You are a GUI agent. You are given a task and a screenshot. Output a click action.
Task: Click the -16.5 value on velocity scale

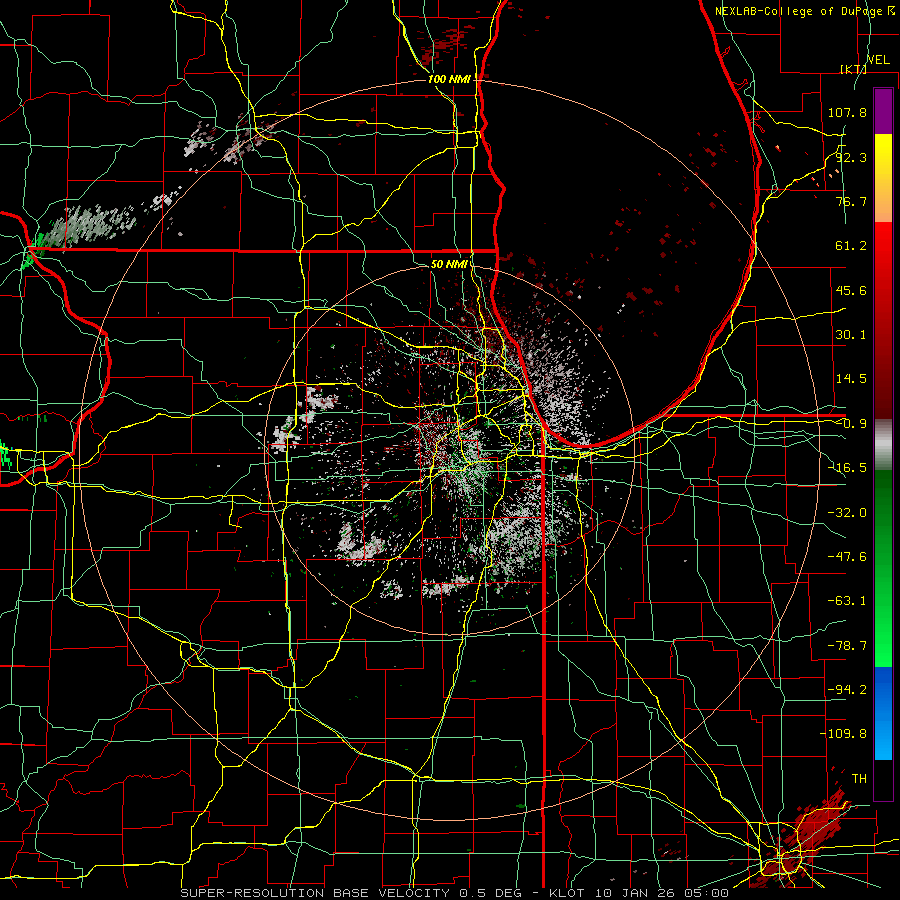847,468
